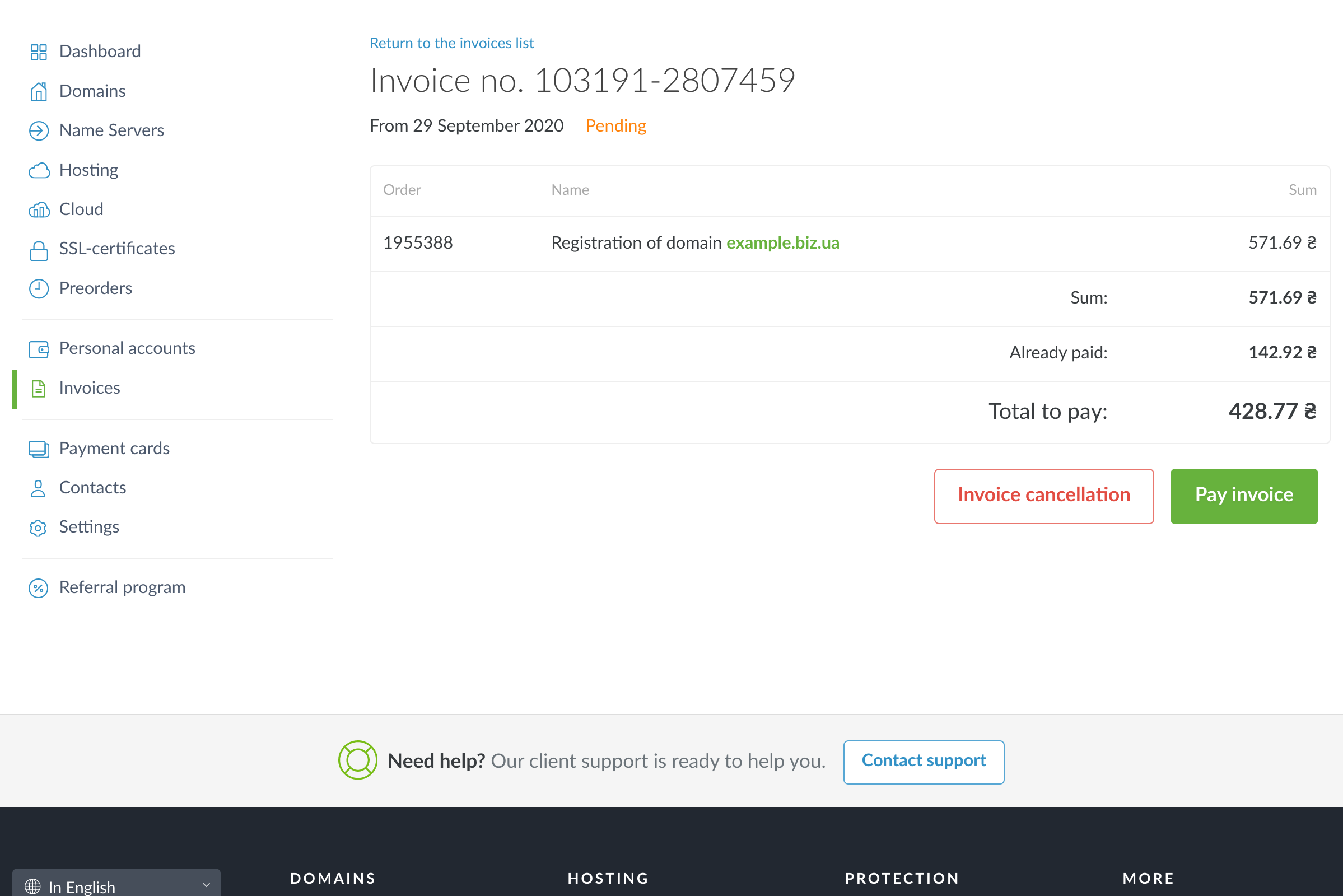This screenshot has width=1343, height=896.
Task: Click the Contacts person icon
Action: (38, 488)
